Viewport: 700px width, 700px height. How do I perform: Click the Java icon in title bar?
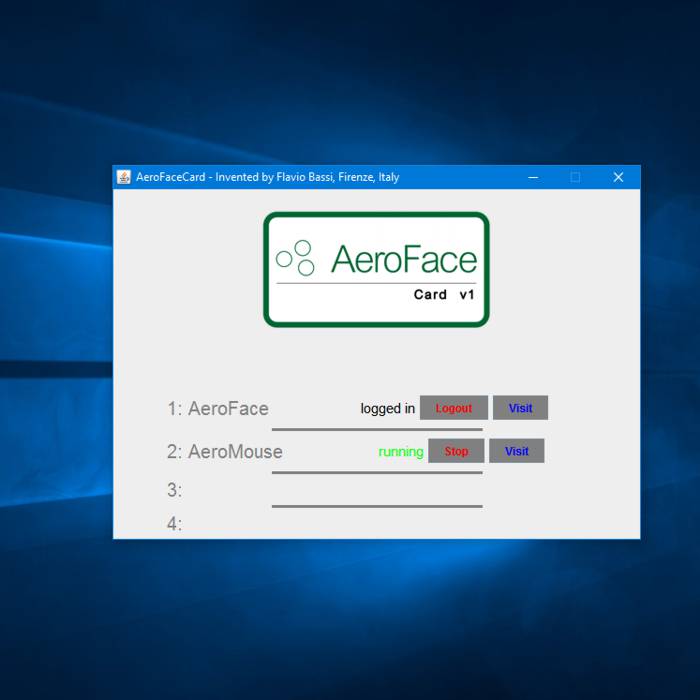pyautogui.click(x=124, y=177)
